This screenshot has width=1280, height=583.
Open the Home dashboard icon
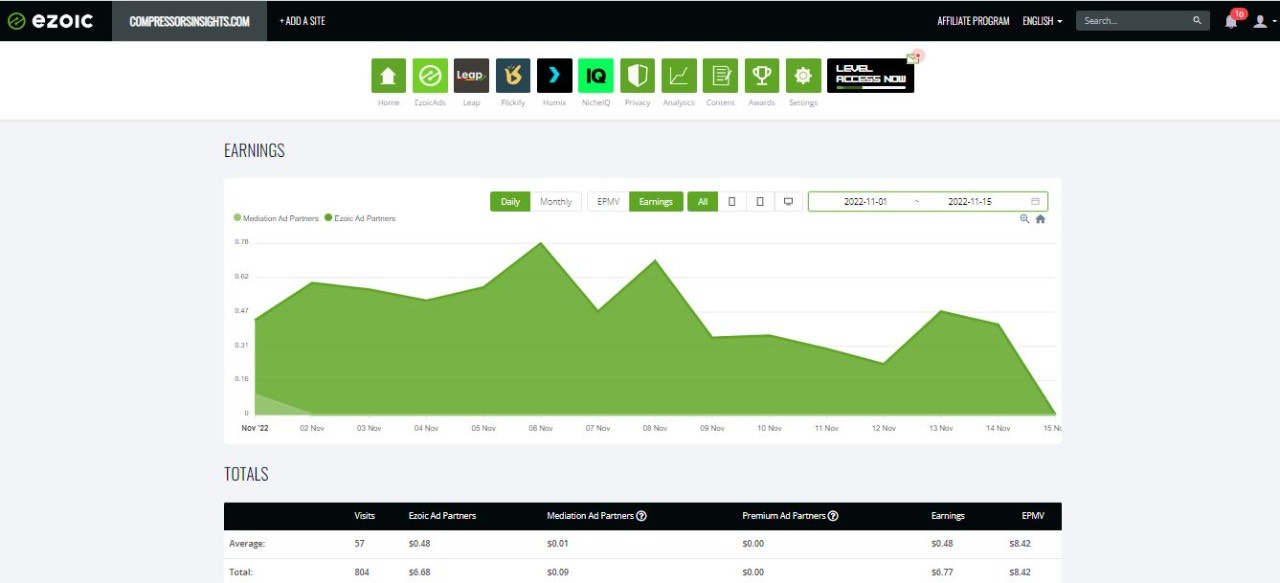(x=388, y=75)
